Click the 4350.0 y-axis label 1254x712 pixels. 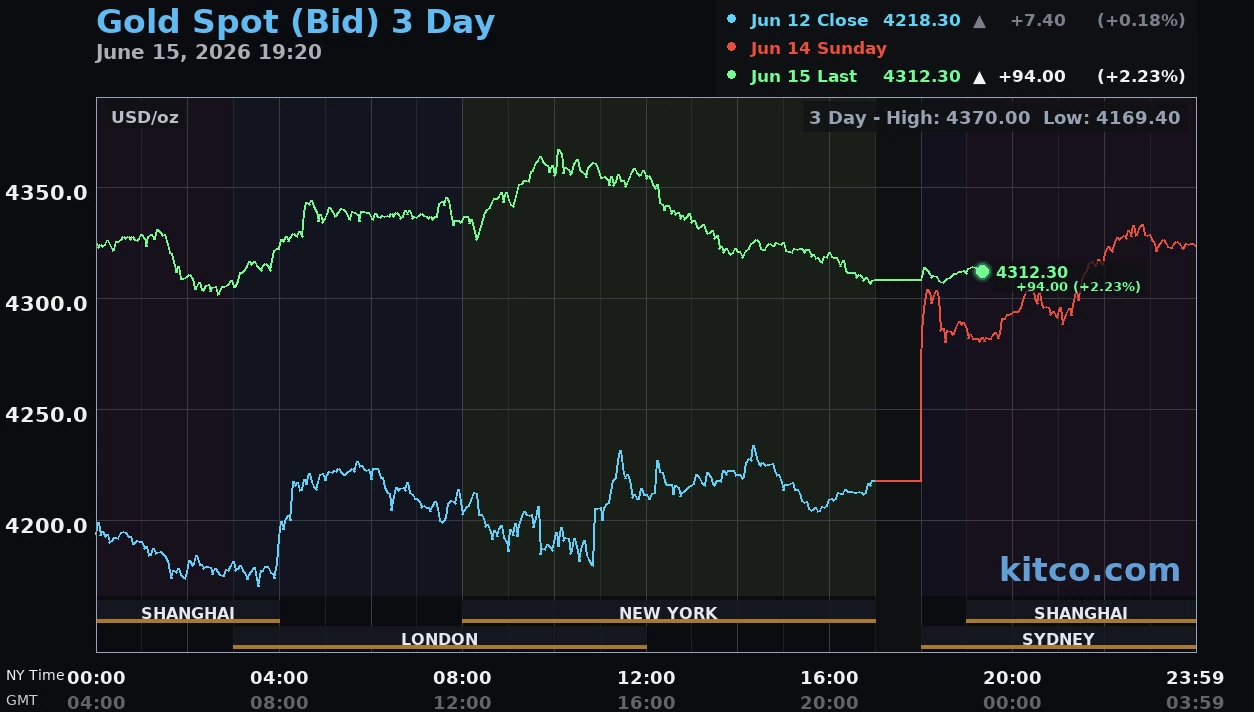click(x=46, y=191)
